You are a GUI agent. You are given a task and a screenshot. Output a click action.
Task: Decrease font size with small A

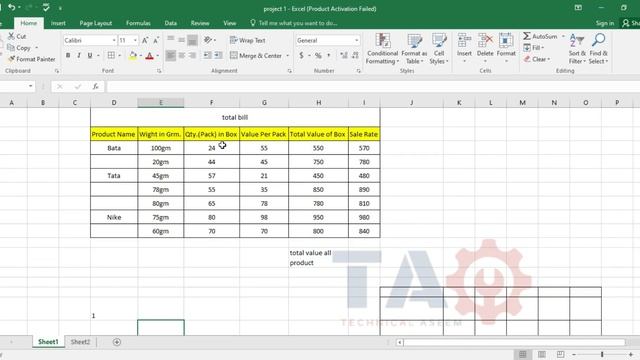click(156, 40)
